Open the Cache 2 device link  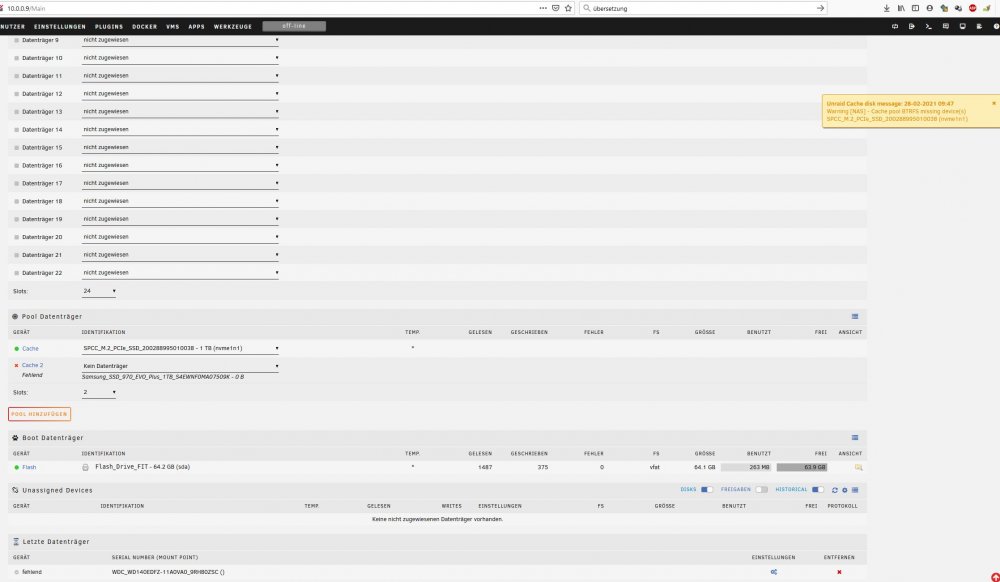point(33,365)
